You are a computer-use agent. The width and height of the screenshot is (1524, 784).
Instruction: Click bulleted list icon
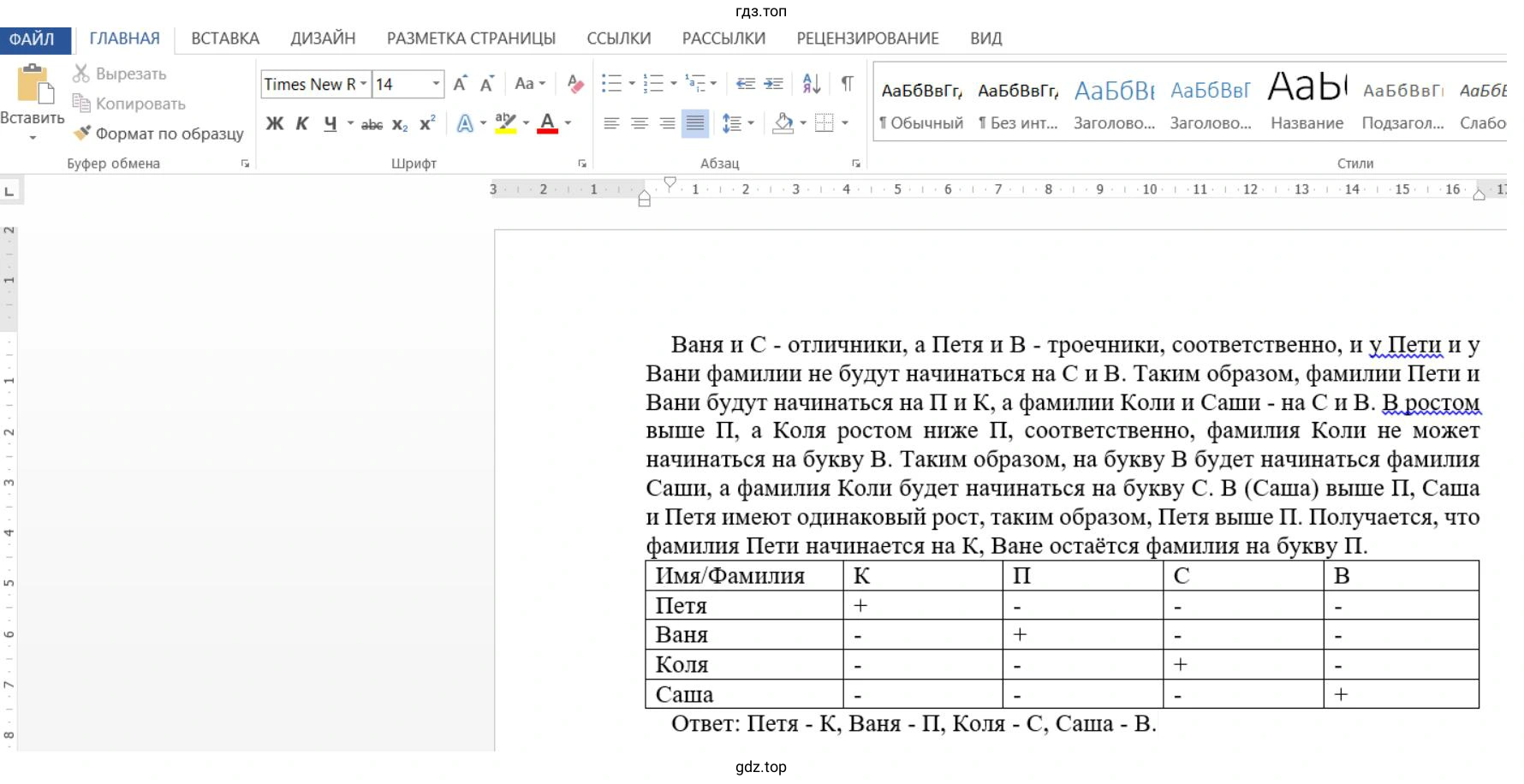point(611,84)
